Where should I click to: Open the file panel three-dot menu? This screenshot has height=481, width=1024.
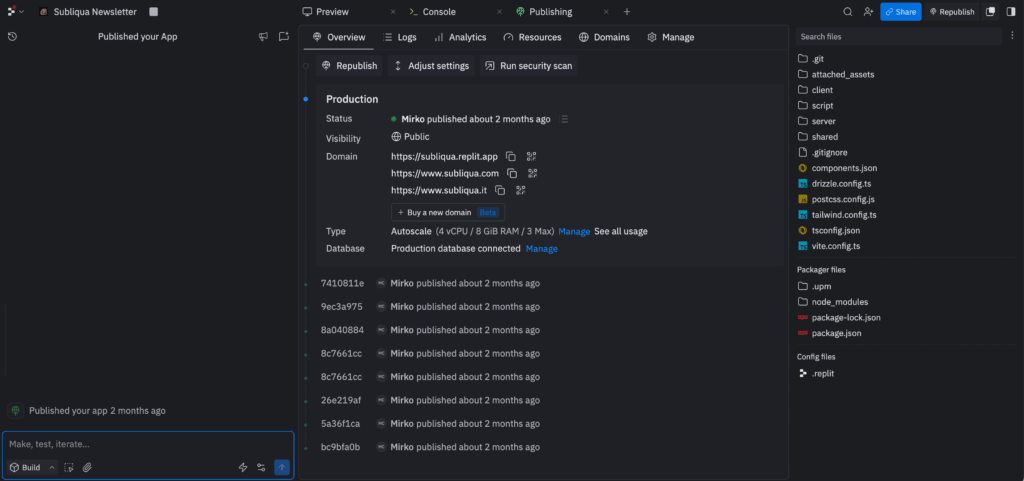(1012, 37)
